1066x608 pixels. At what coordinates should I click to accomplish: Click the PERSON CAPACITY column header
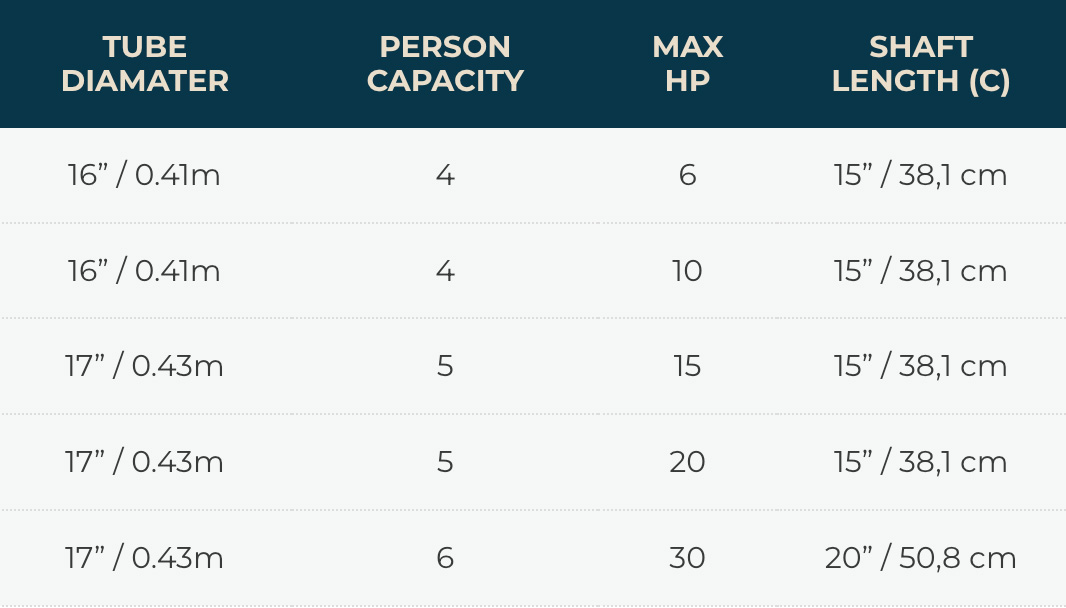click(x=445, y=64)
